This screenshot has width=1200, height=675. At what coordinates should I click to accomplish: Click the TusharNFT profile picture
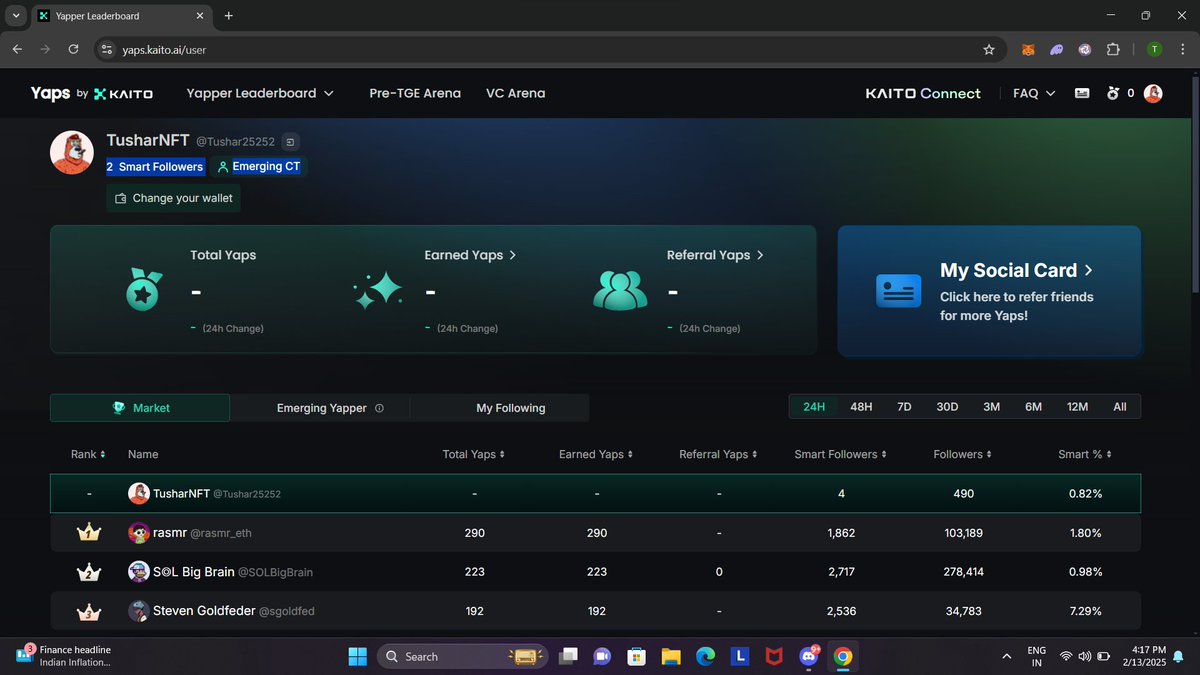coord(72,152)
